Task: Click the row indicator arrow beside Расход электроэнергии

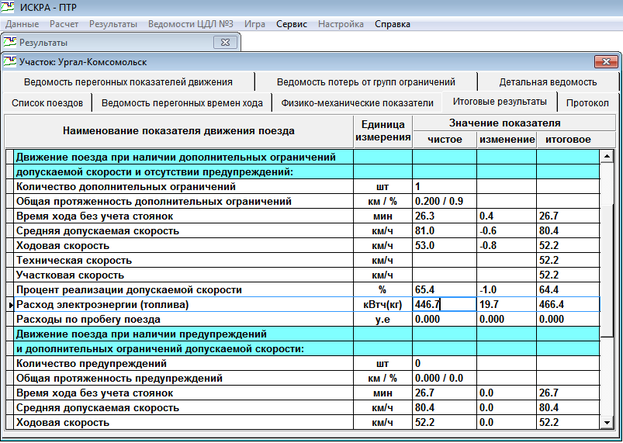Action: coord(9,303)
